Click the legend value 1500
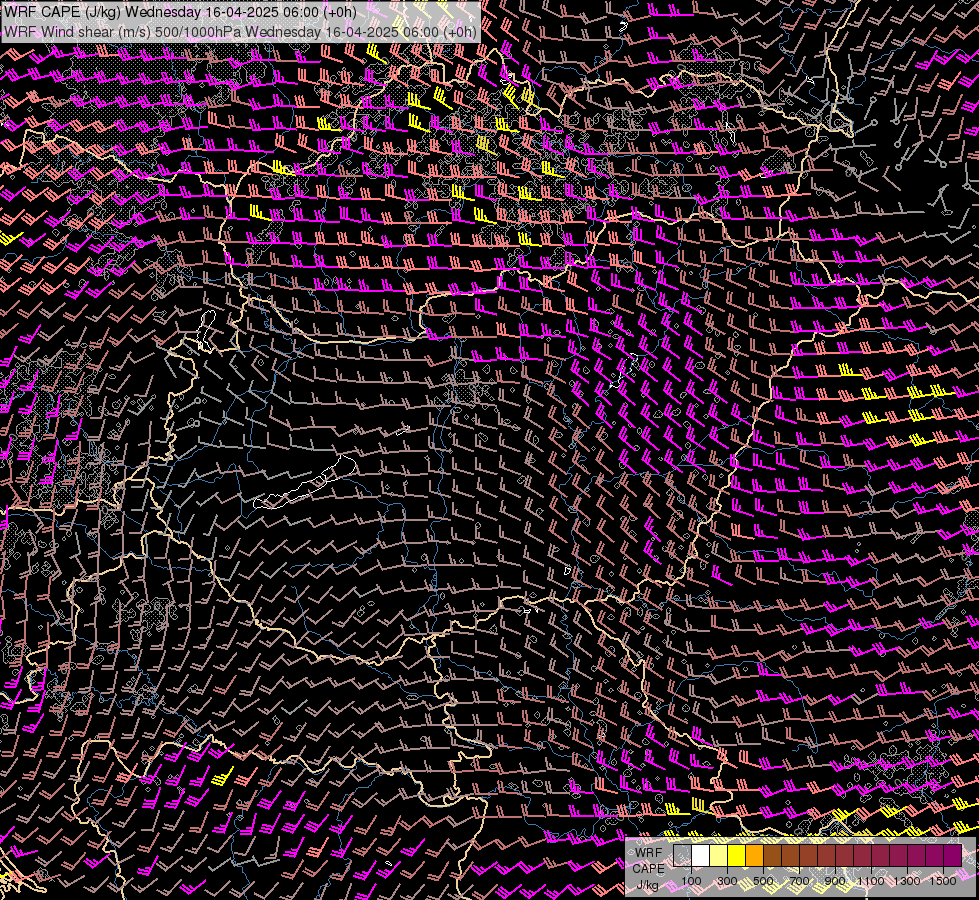 943,881
